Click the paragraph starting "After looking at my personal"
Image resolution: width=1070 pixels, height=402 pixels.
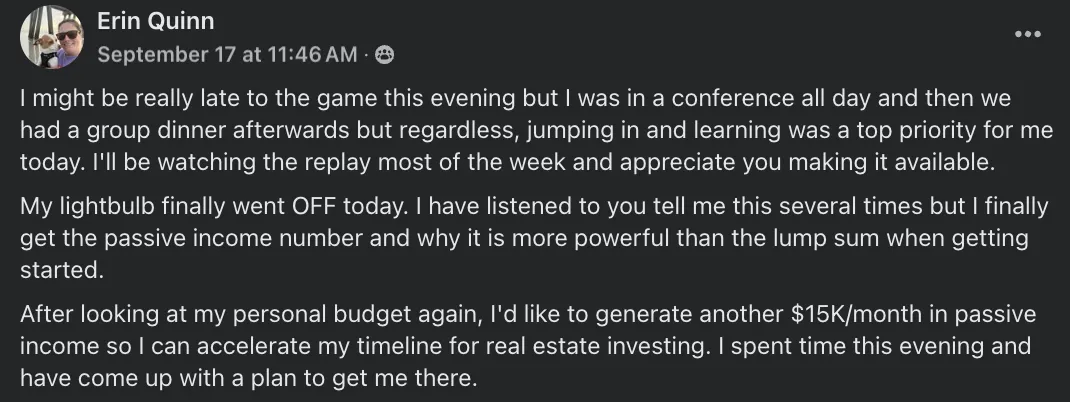[520, 346]
